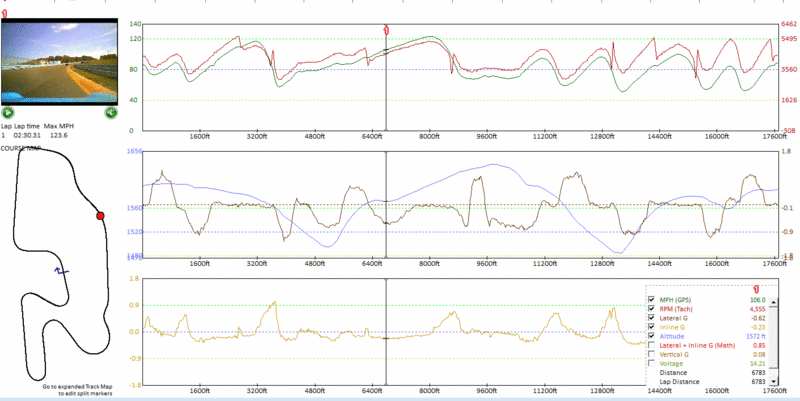Viewport: 800px width, 401px height.
Task: Click the blue start/finish marker on track map
Action: click(61, 270)
